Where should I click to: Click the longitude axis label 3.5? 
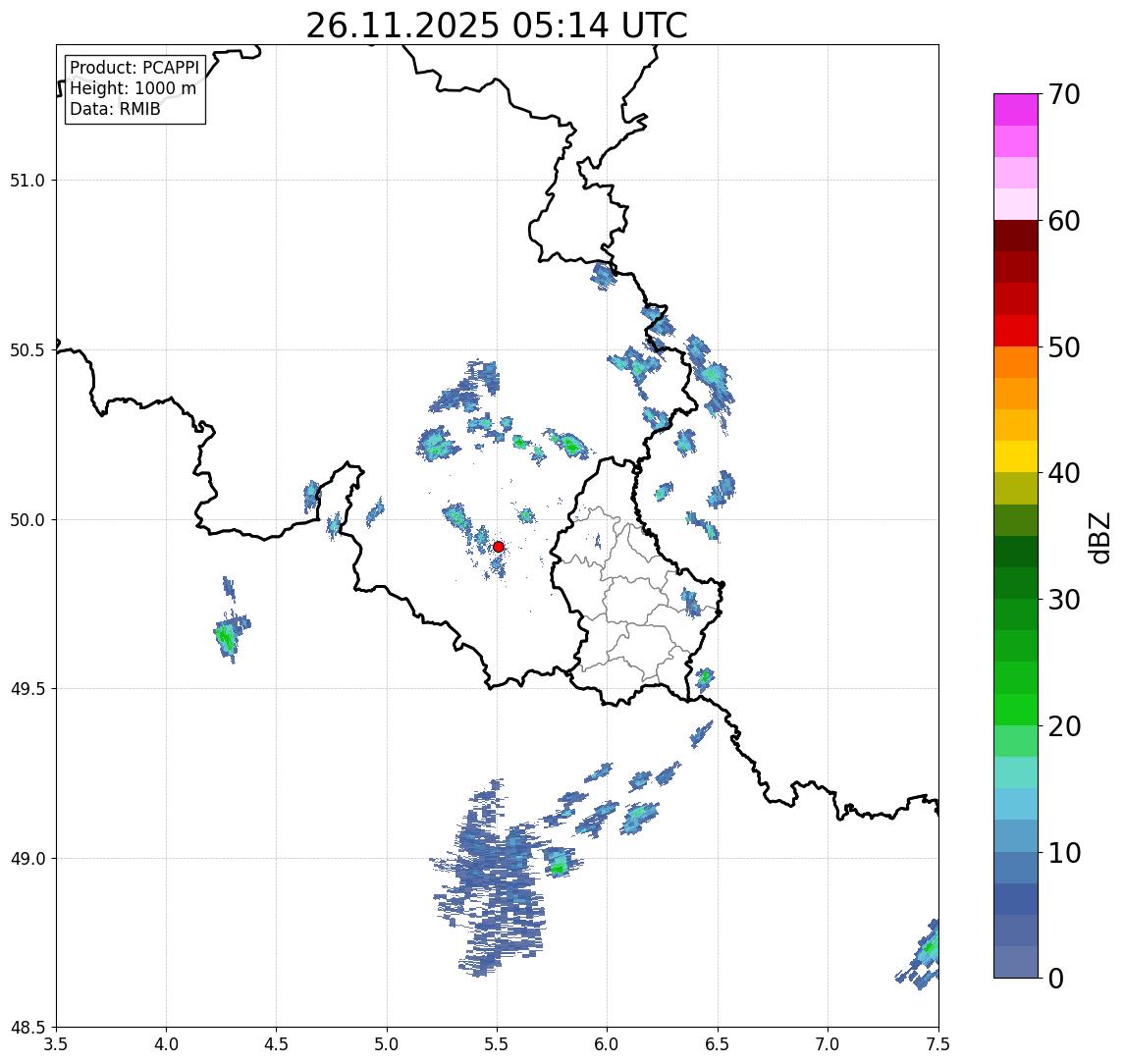tap(56, 1044)
